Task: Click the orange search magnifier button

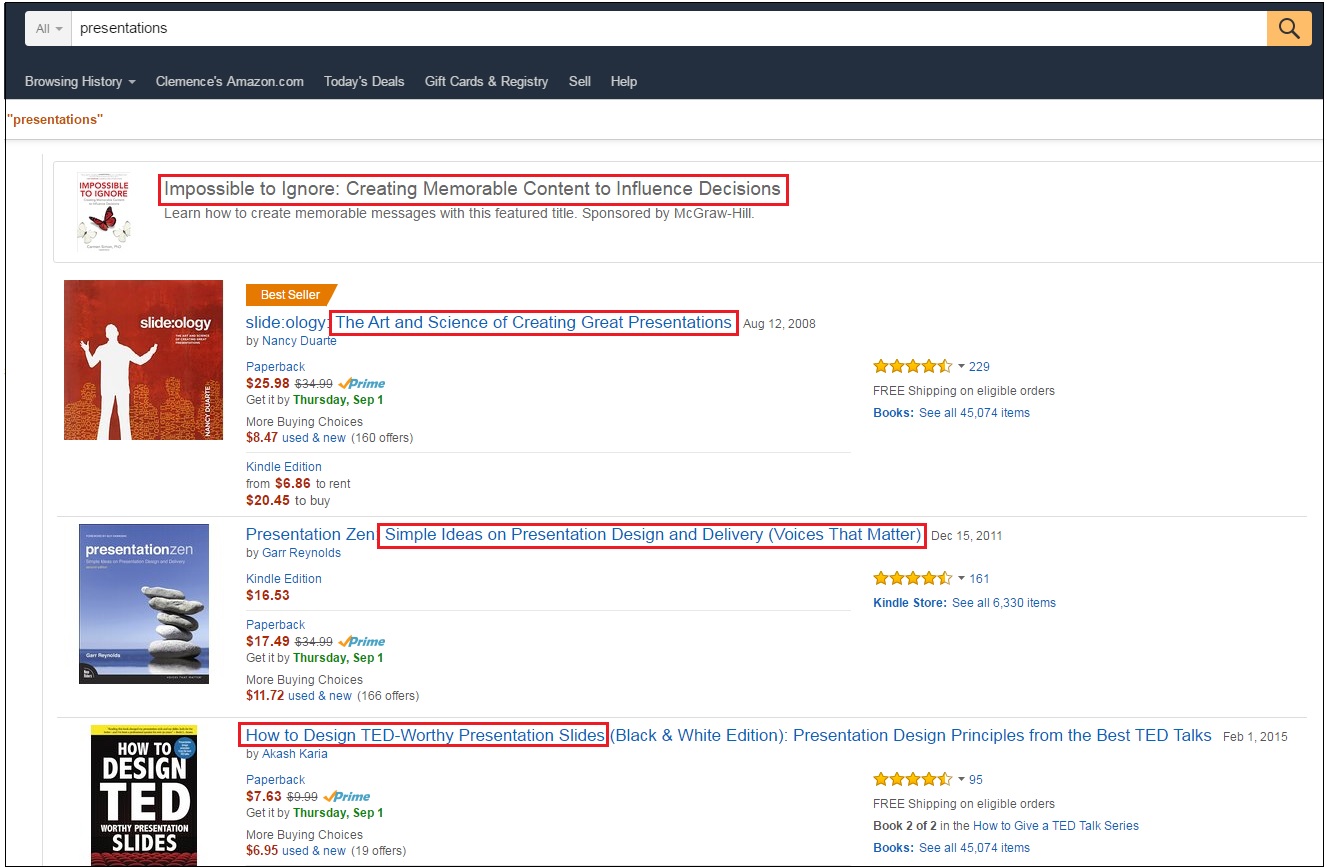Action: [1289, 28]
